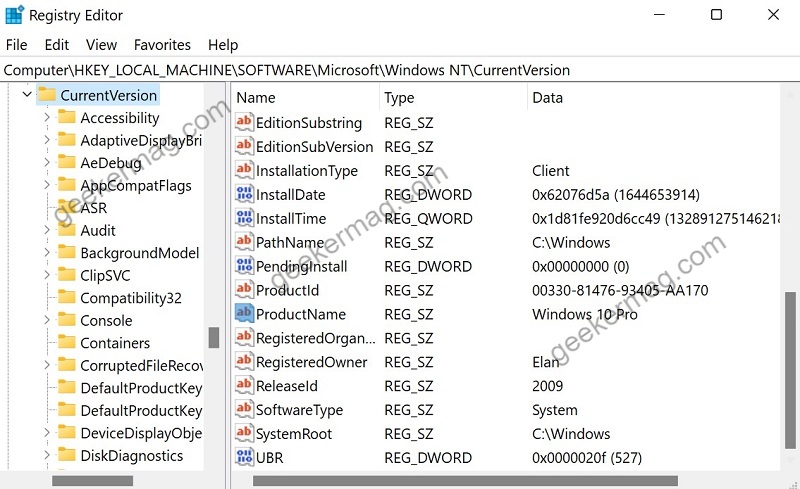Screen dimensions: 800x489
Task: Click the 'Client' InstallationType data
Action: click(x=551, y=170)
